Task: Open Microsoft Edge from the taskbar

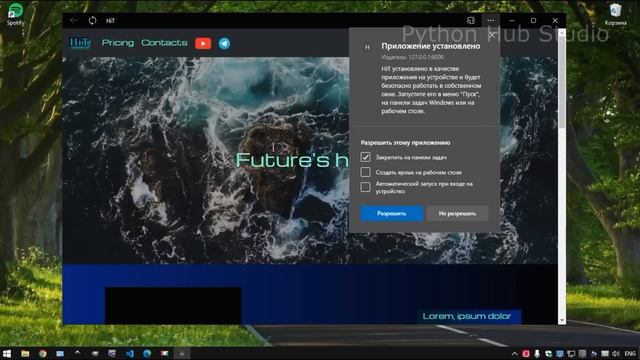Action: 147,353
